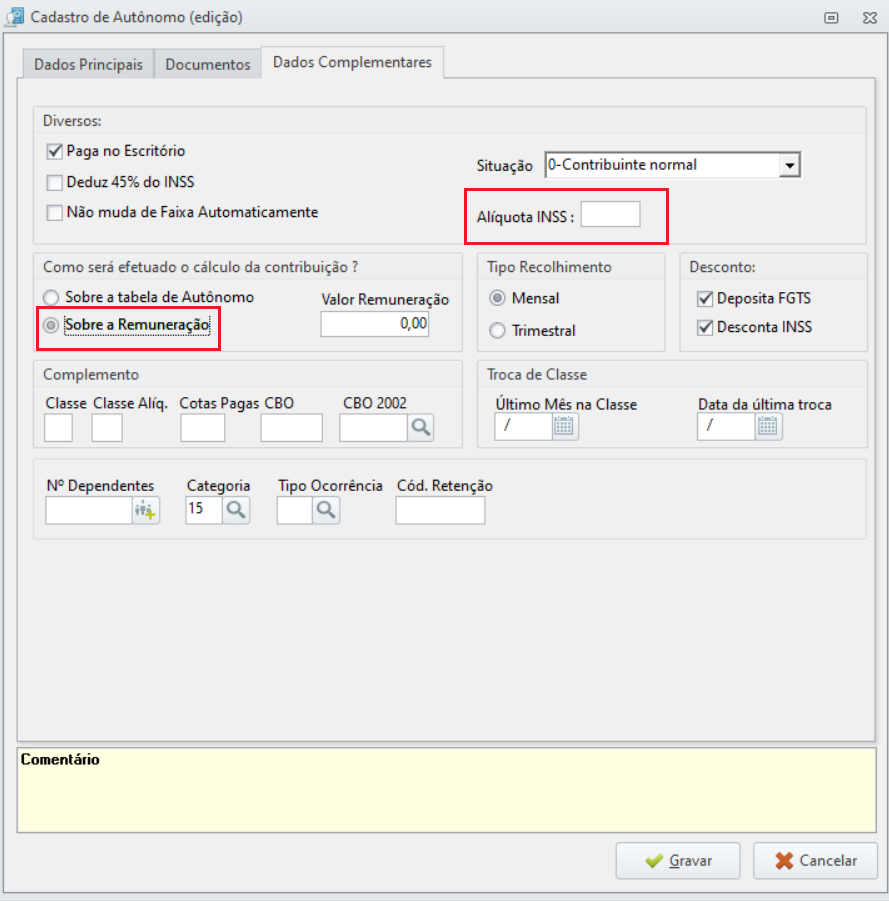Open the Documentos tab

point(207,64)
